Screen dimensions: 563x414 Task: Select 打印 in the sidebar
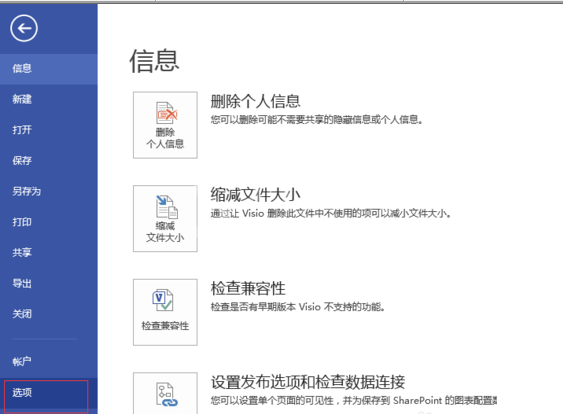(48, 222)
